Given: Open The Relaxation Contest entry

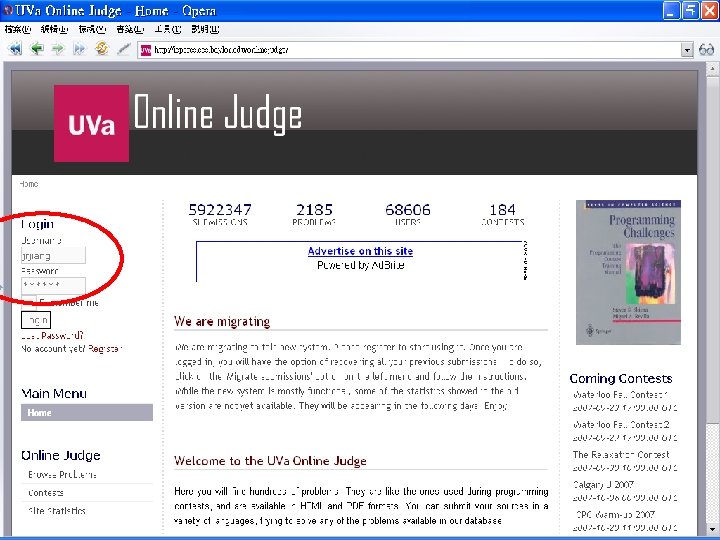Looking at the screenshot, I should (x=621, y=455).
